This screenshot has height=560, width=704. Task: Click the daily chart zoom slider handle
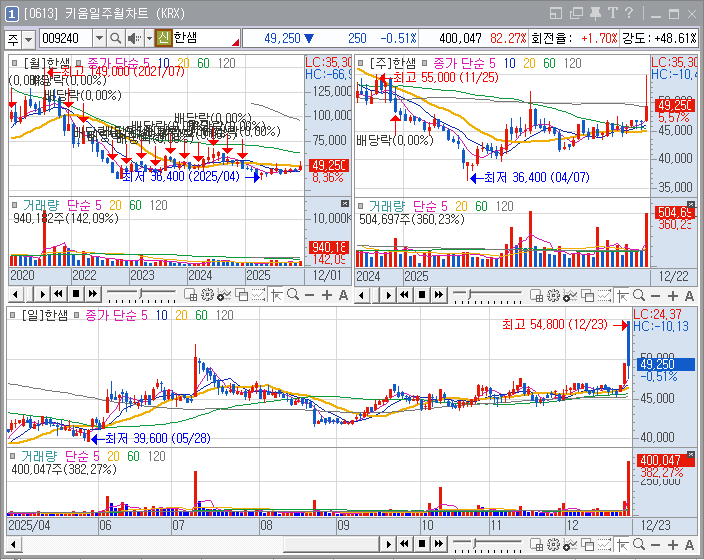[476, 544]
